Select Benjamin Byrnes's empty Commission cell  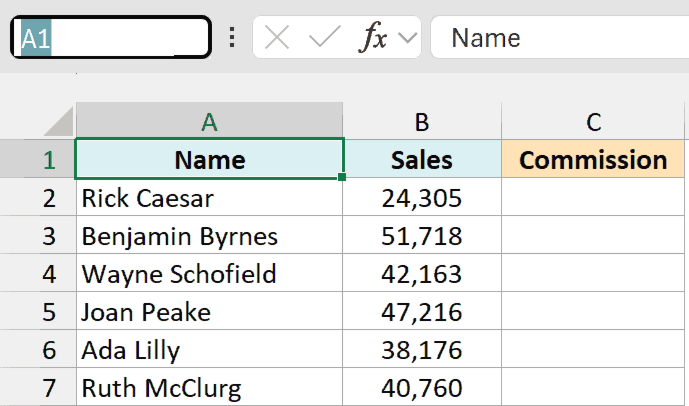point(593,235)
